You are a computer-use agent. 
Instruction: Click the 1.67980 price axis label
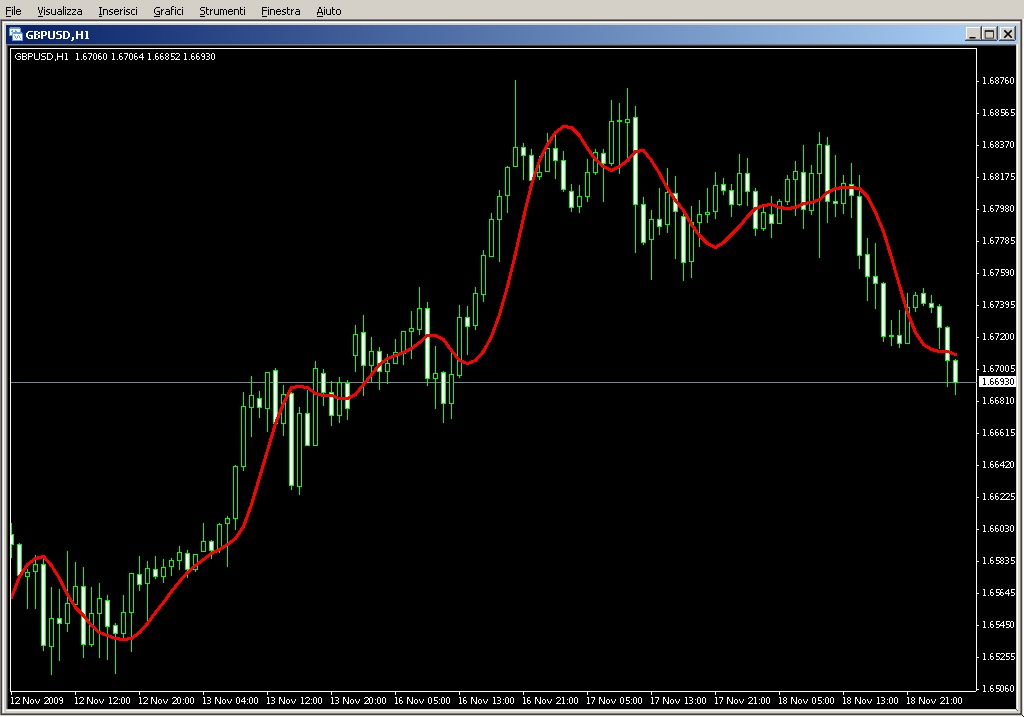[999, 208]
